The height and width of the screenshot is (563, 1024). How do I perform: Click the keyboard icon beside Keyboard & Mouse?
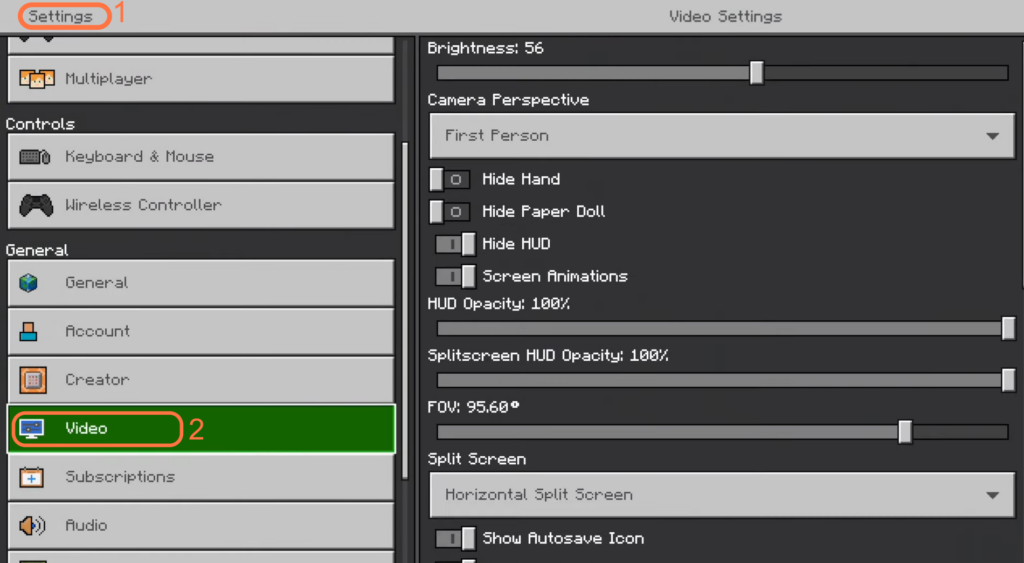(35, 157)
